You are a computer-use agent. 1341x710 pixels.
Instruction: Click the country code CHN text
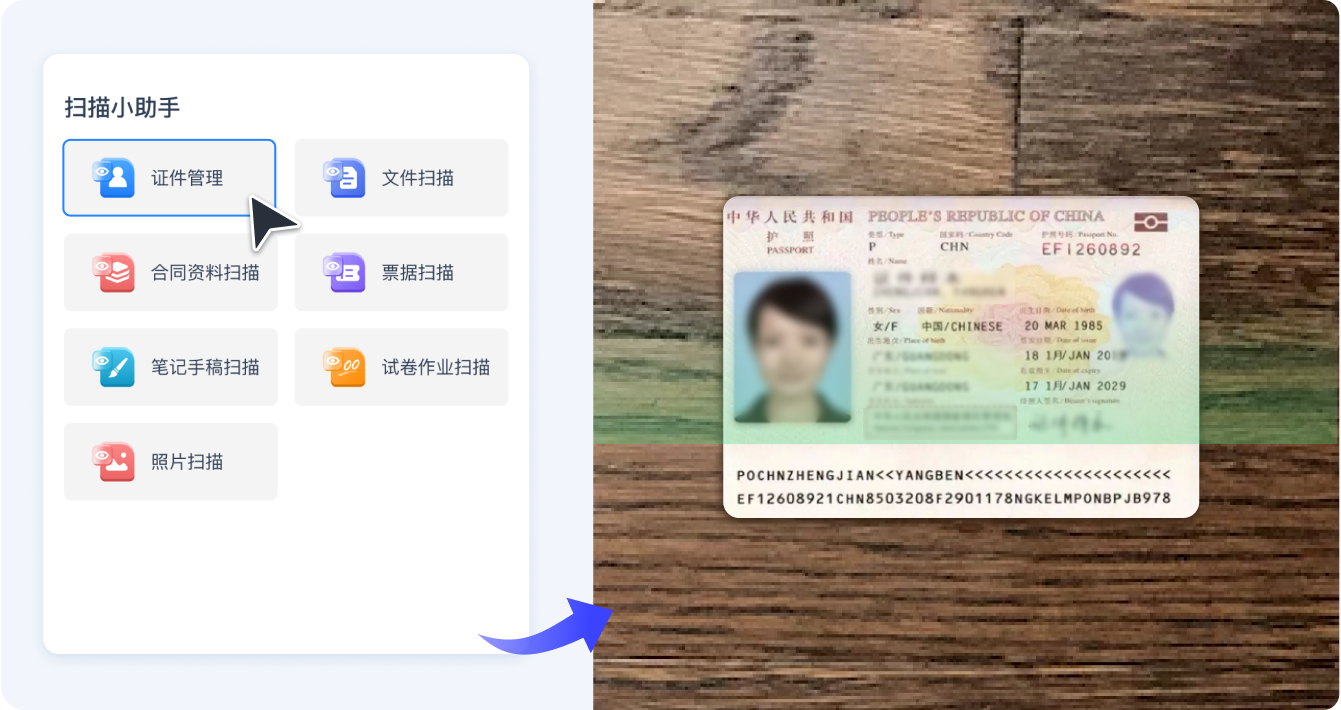coord(954,247)
